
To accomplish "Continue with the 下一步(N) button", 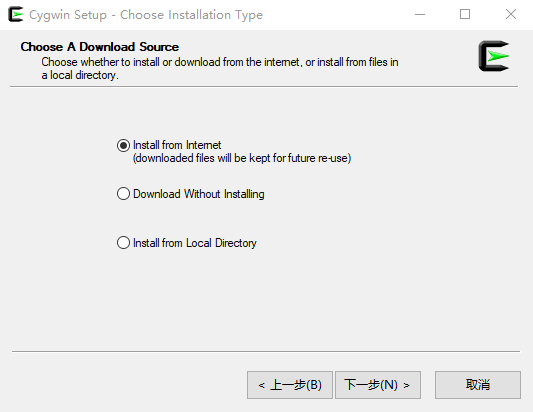I will click(378, 385).
